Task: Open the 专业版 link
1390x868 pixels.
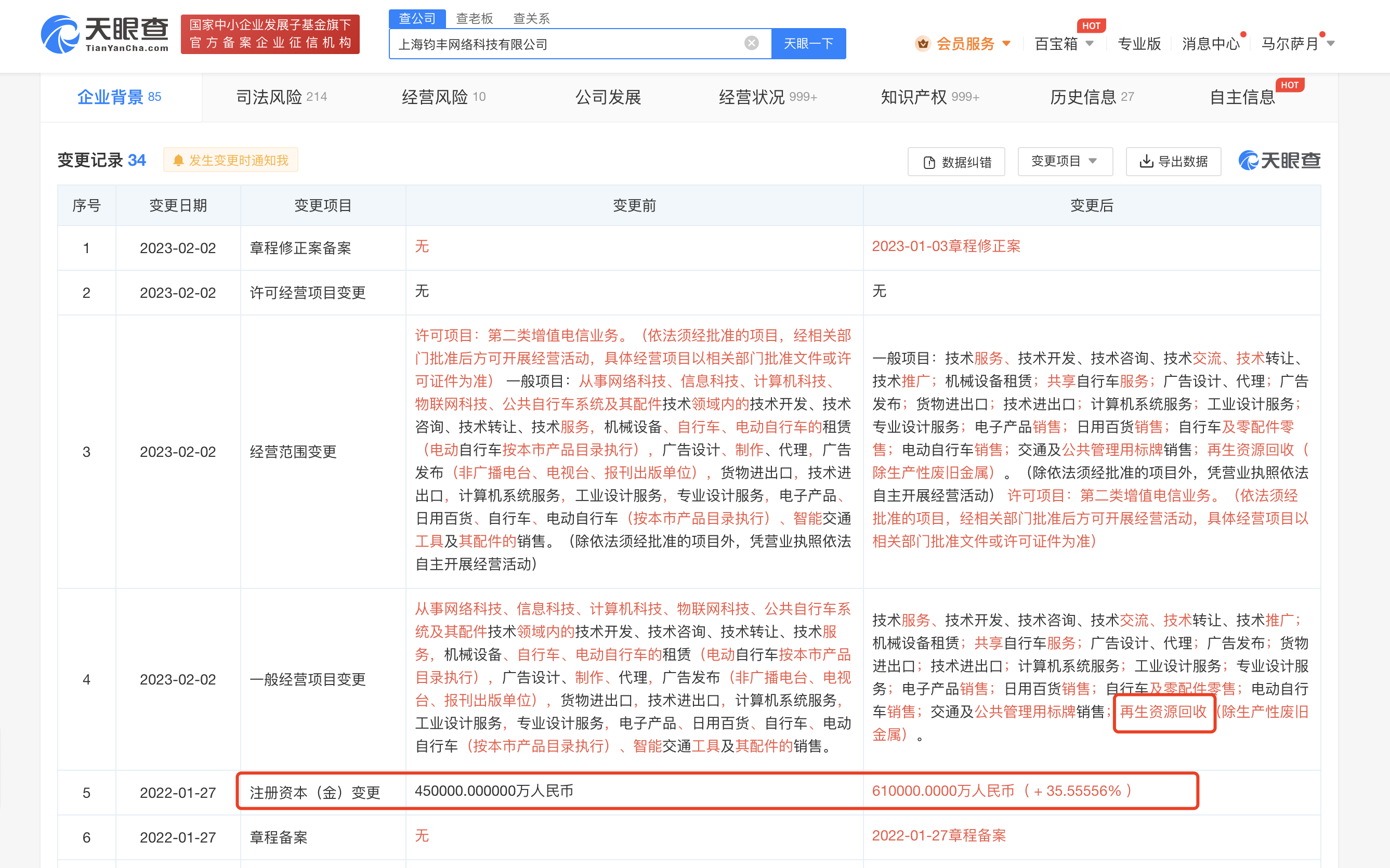Action: (x=1139, y=44)
